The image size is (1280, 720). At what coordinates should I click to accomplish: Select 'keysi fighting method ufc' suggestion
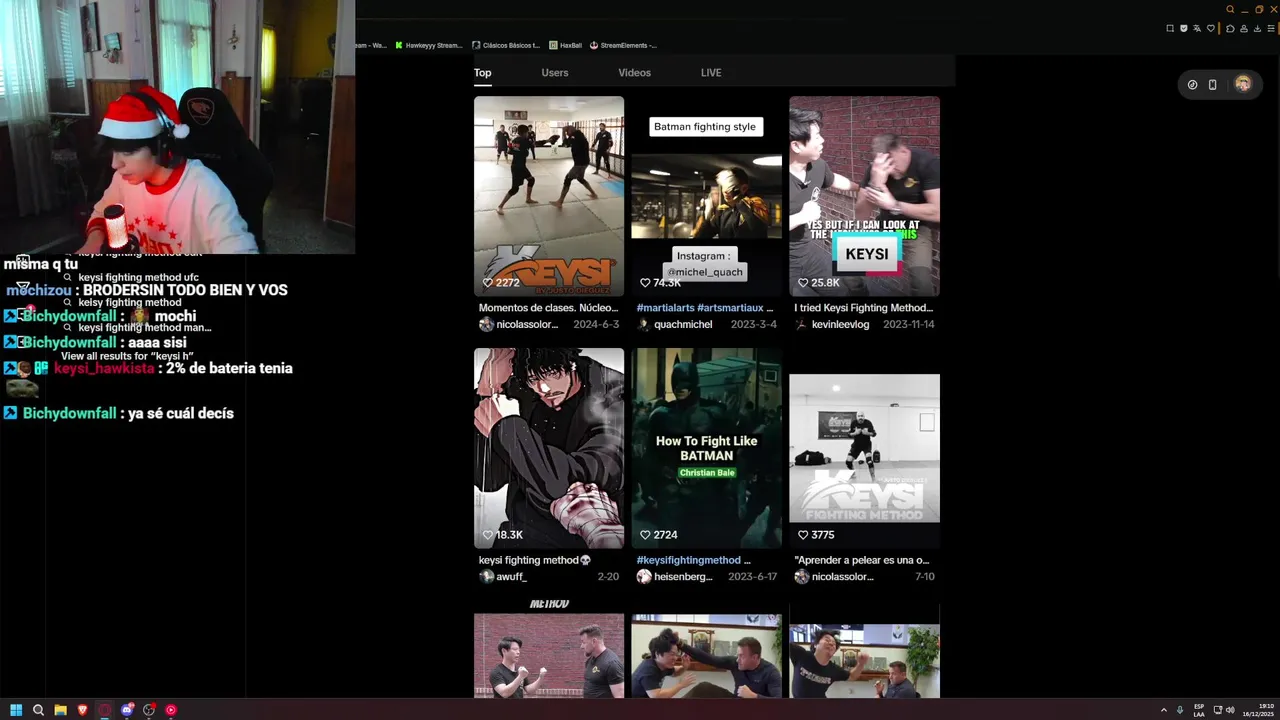coord(138,278)
